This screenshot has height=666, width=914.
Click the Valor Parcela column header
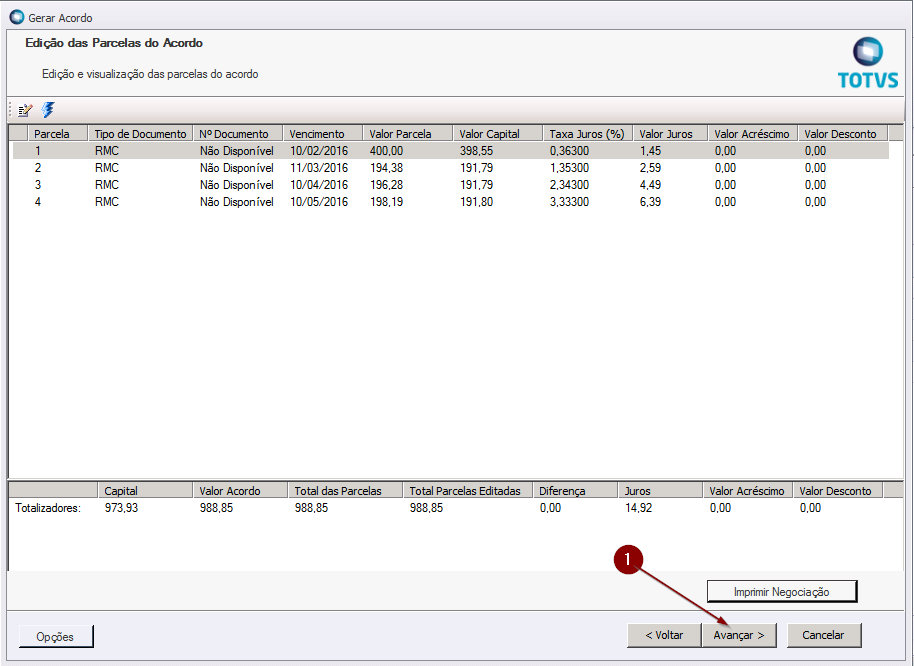[x=400, y=133]
